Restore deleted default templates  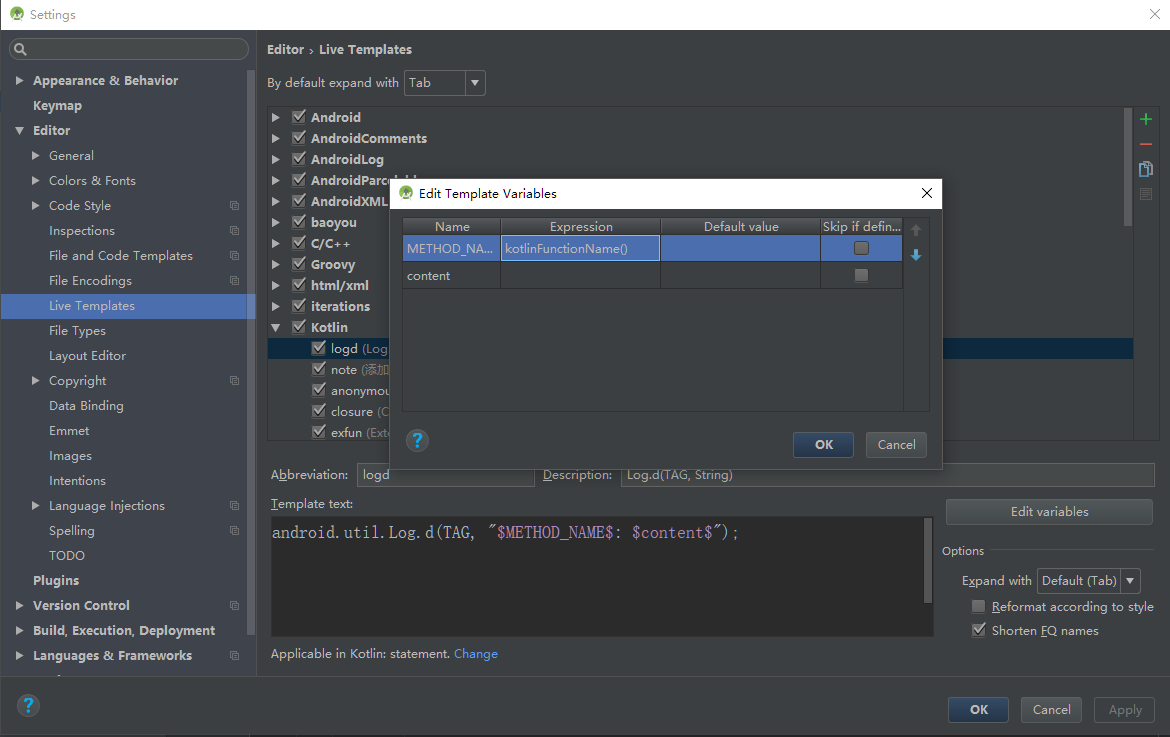1145,193
